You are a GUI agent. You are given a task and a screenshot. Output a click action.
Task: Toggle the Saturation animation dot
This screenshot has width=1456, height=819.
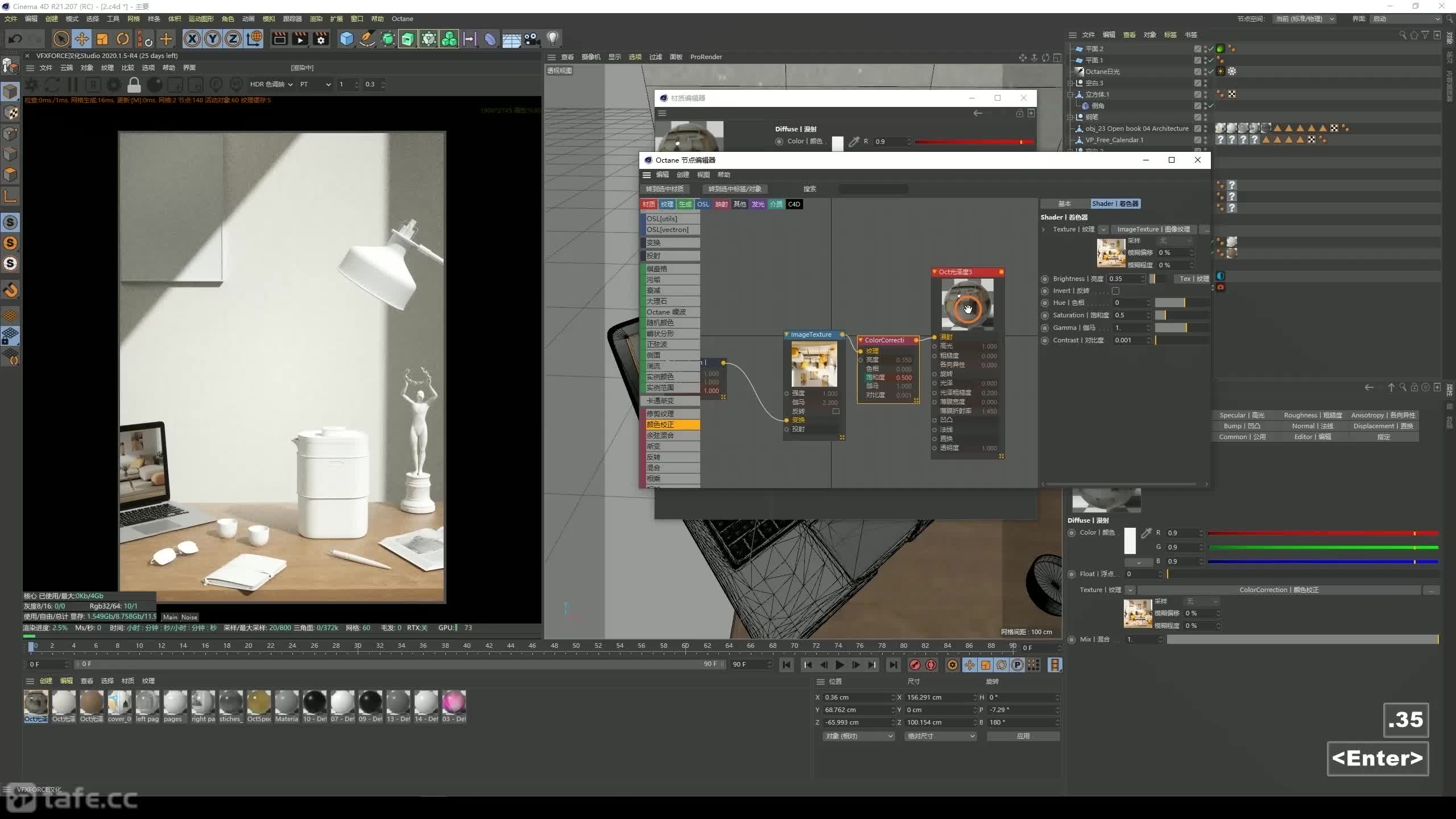tap(1045, 315)
